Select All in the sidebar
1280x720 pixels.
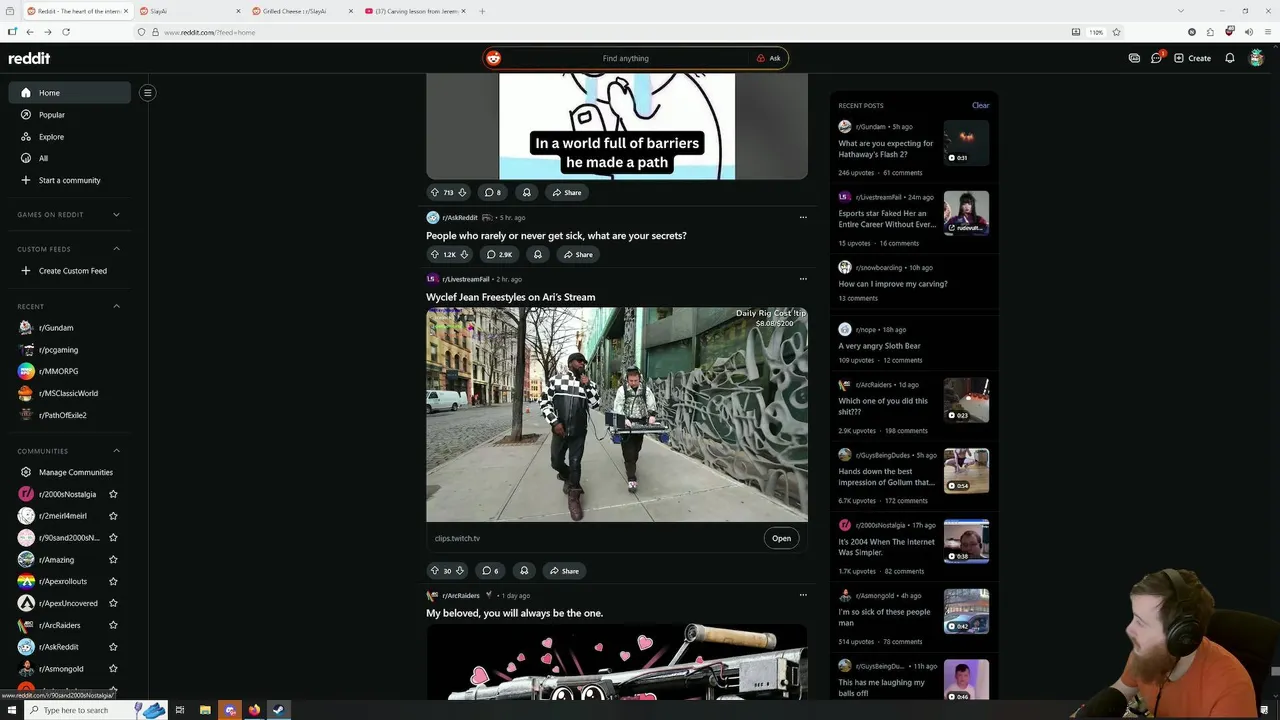[x=69, y=158]
